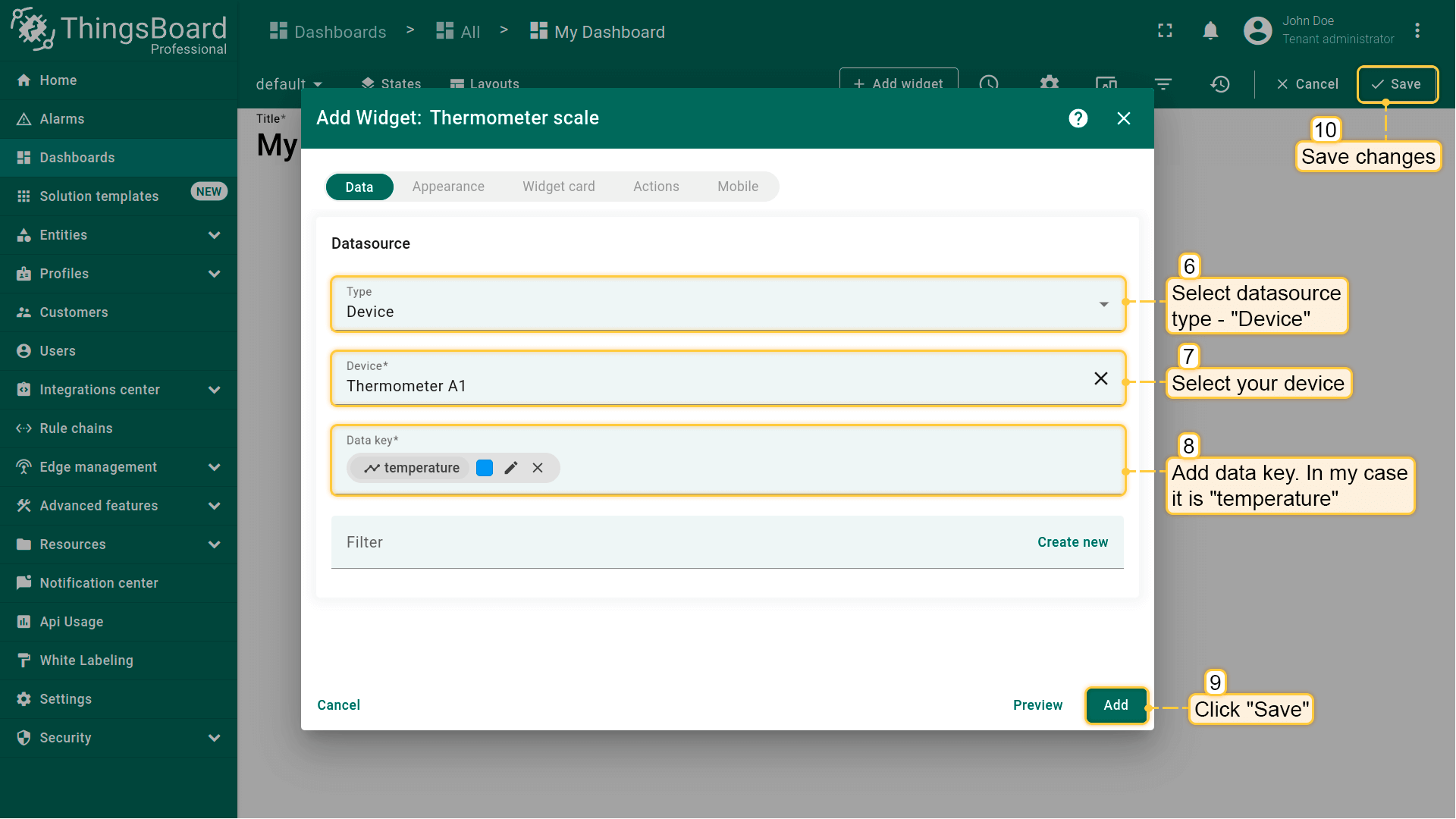1456x819 pixels.
Task: Switch to the Appearance tab
Action: [x=448, y=187]
